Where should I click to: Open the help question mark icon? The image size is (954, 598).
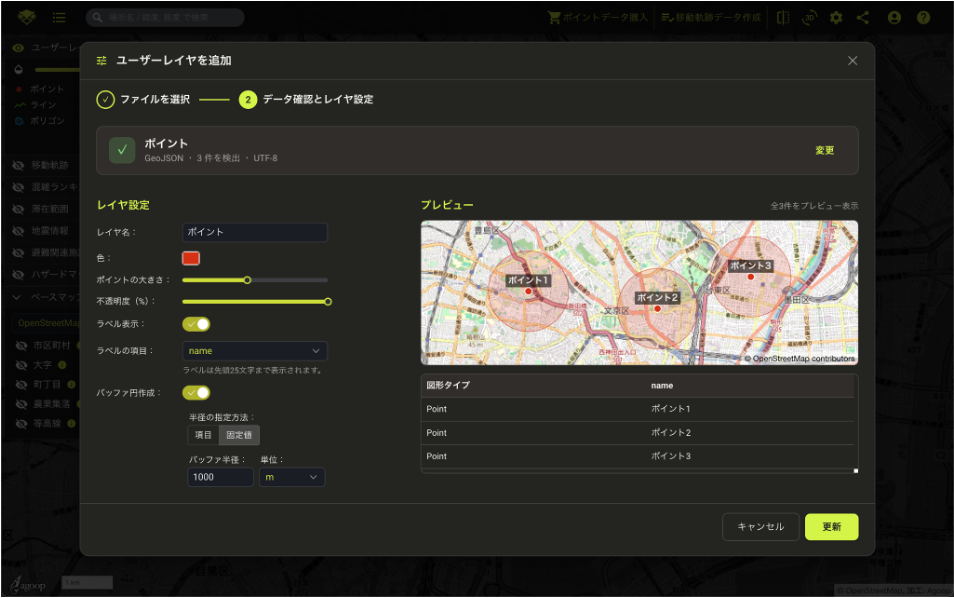pyautogui.click(x=923, y=18)
